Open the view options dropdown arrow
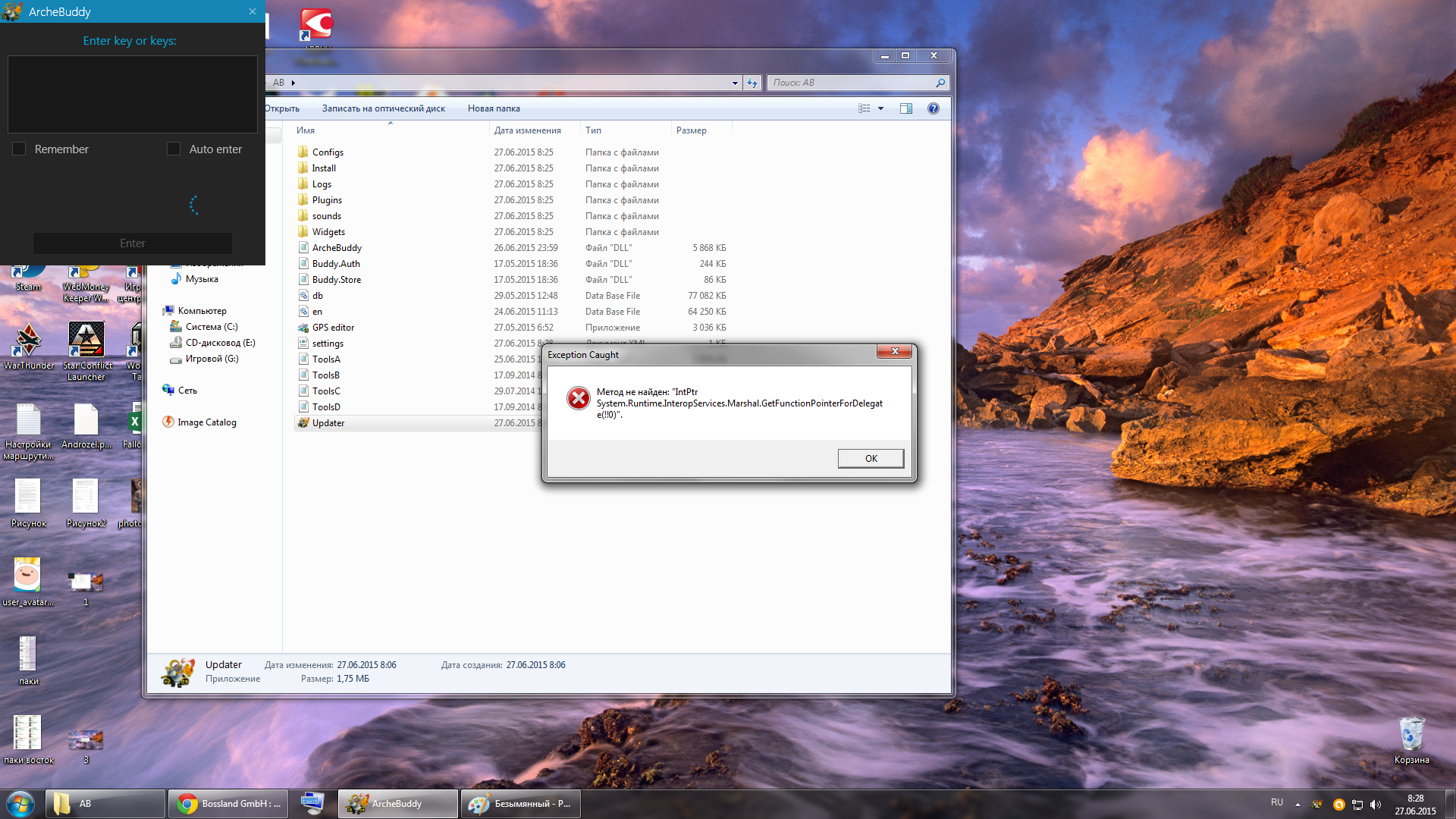1456x819 pixels. click(x=880, y=108)
